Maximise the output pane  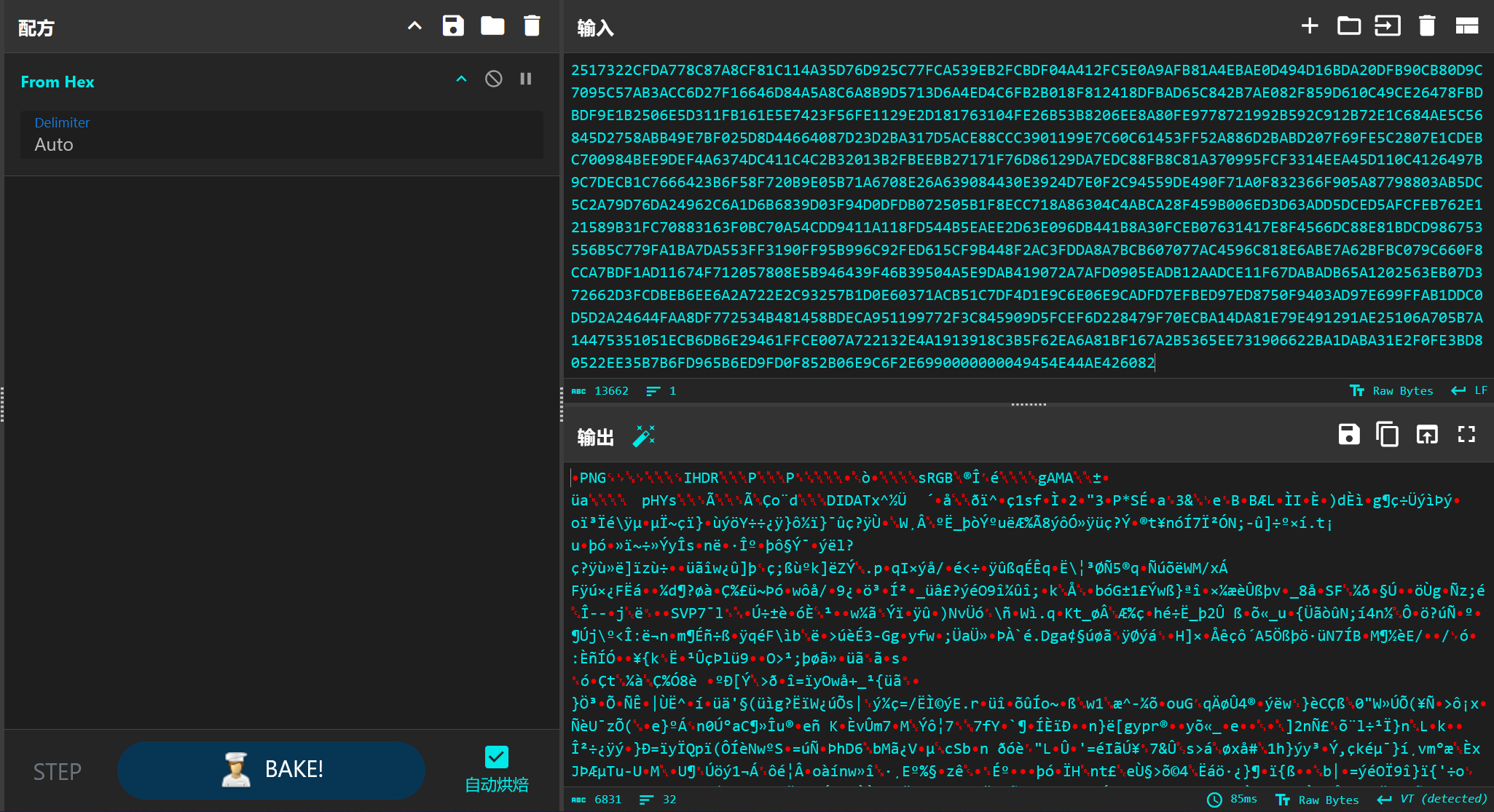(x=1466, y=435)
